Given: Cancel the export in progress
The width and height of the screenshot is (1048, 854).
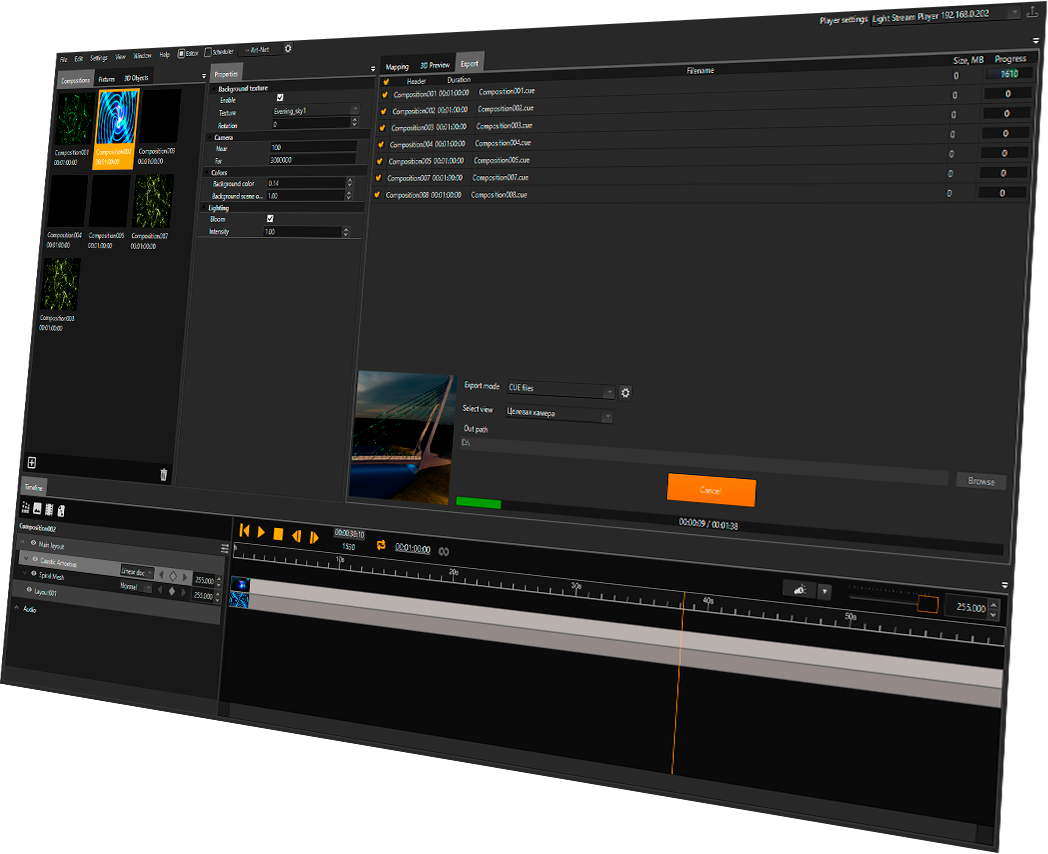Looking at the screenshot, I should [x=711, y=490].
